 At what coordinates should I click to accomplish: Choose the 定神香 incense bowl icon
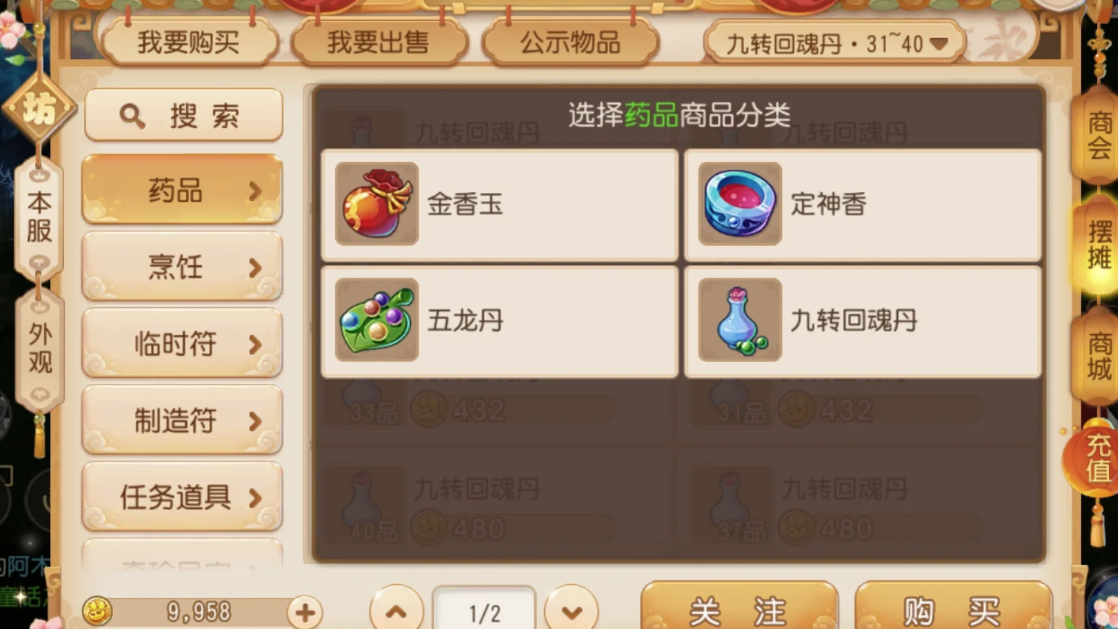[x=739, y=204]
